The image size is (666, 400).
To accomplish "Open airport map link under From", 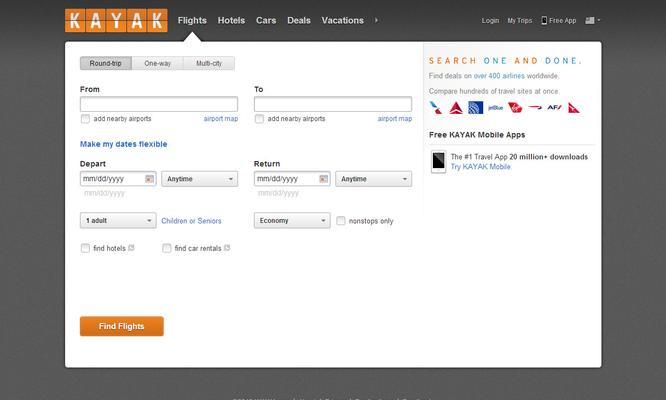I will coord(221,119).
